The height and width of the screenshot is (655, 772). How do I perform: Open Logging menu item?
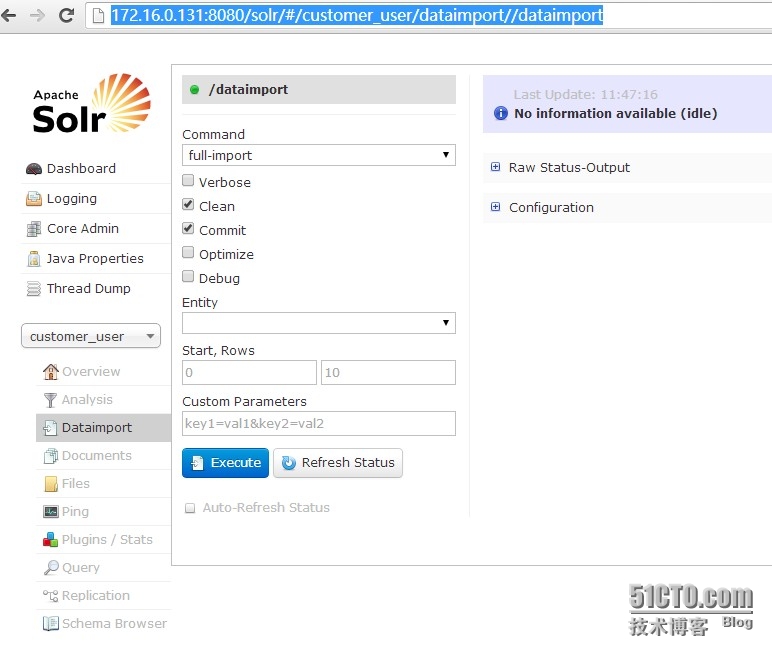(72, 199)
